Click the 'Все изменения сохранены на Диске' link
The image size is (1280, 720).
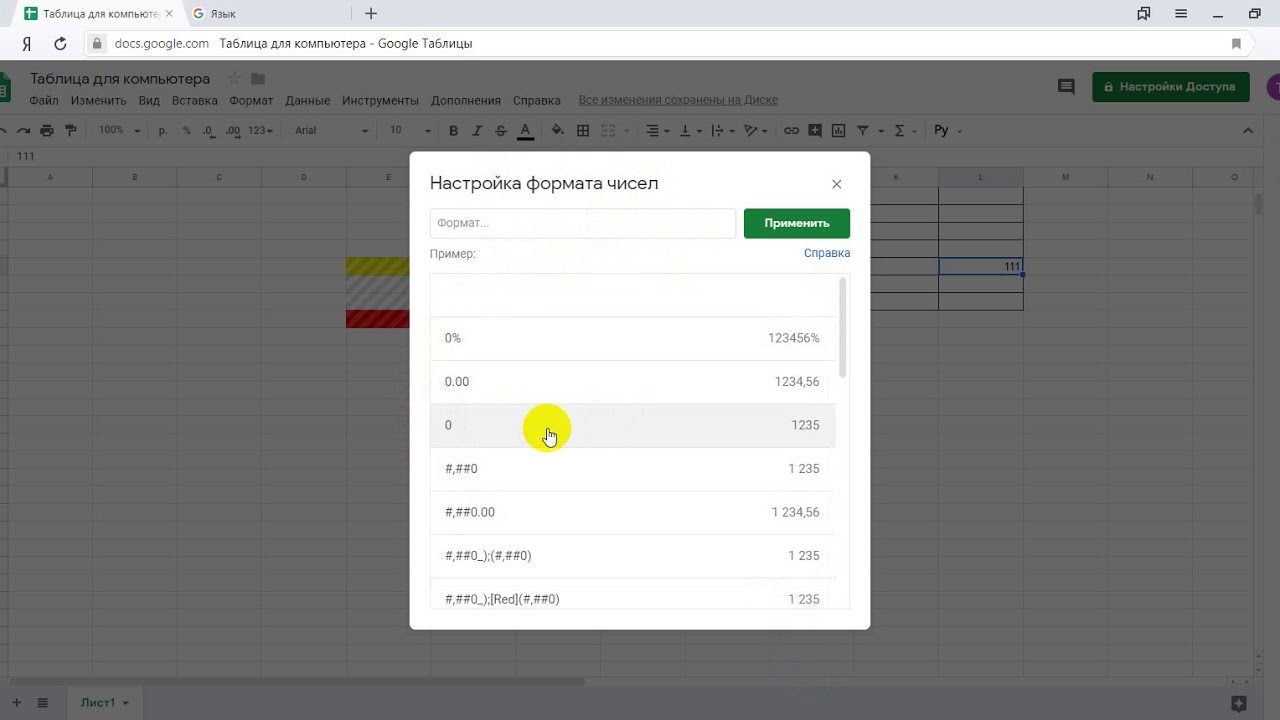(x=678, y=100)
